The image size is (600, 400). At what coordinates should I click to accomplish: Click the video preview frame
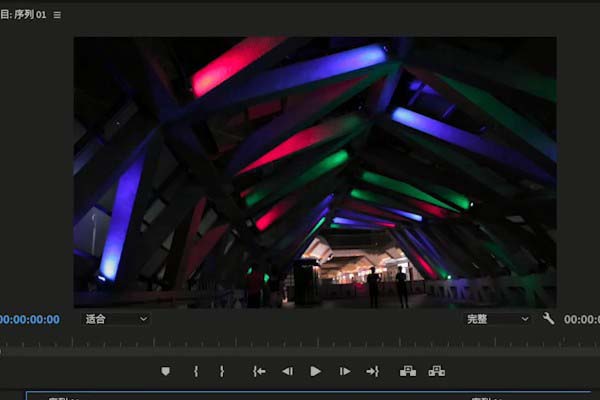point(315,172)
